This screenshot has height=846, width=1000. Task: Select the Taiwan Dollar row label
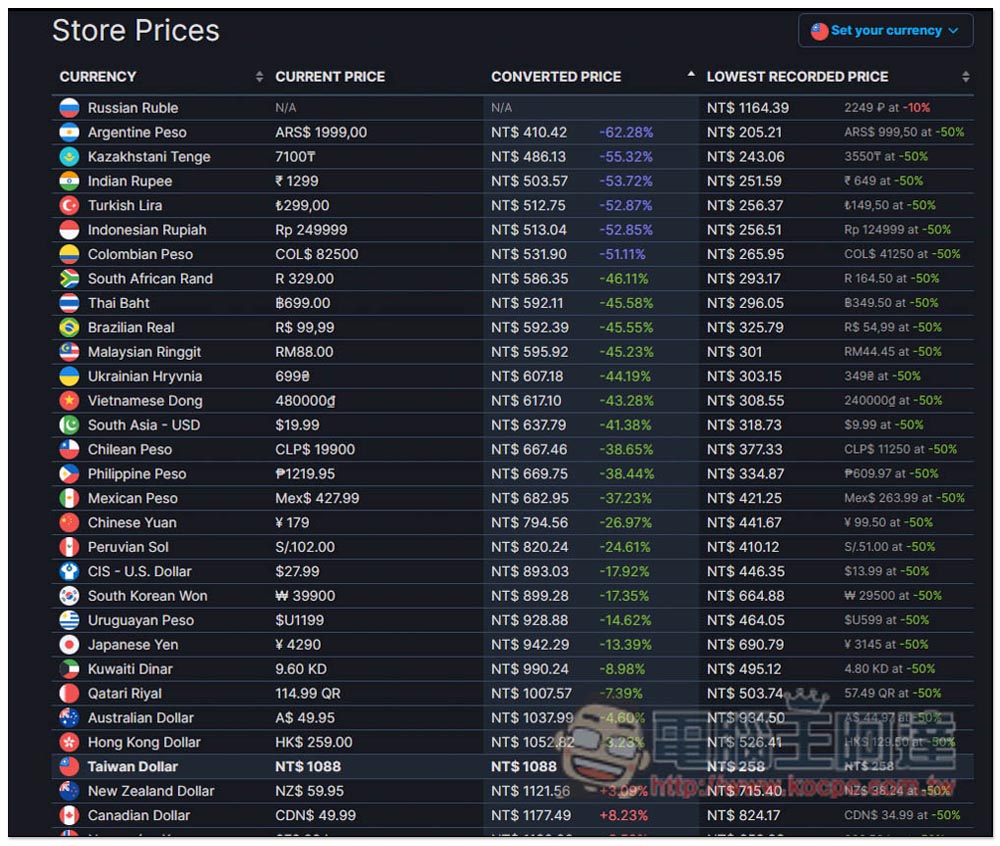pyautogui.click(x=133, y=766)
